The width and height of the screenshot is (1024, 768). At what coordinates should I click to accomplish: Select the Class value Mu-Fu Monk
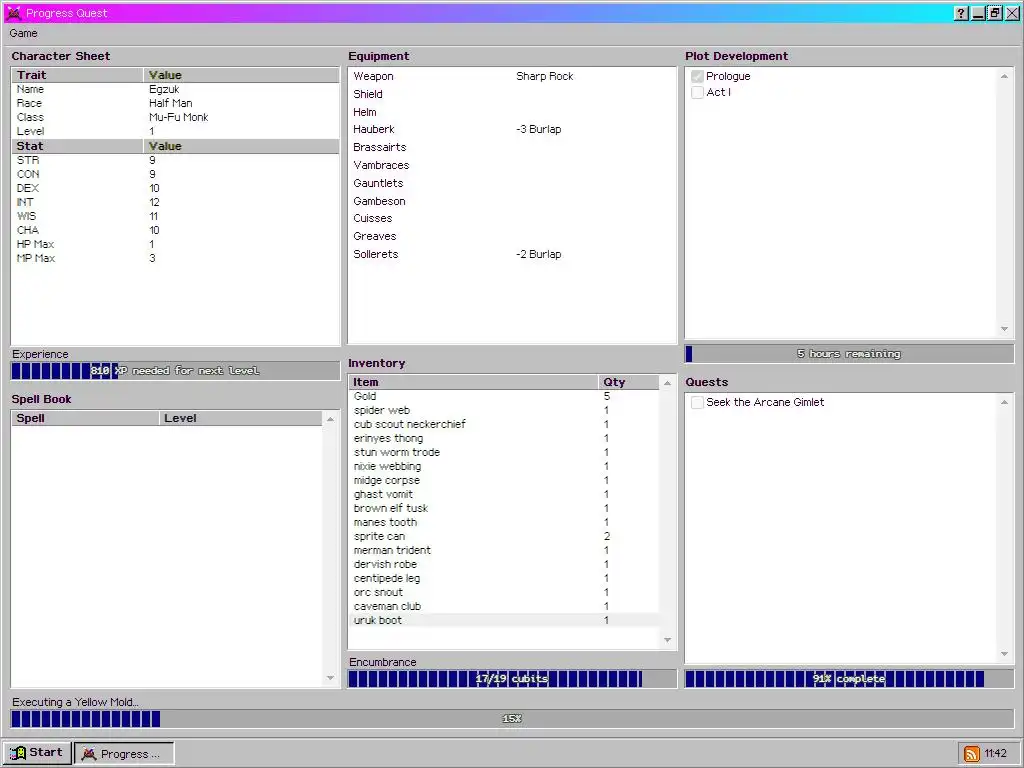[x=178, y=118]
